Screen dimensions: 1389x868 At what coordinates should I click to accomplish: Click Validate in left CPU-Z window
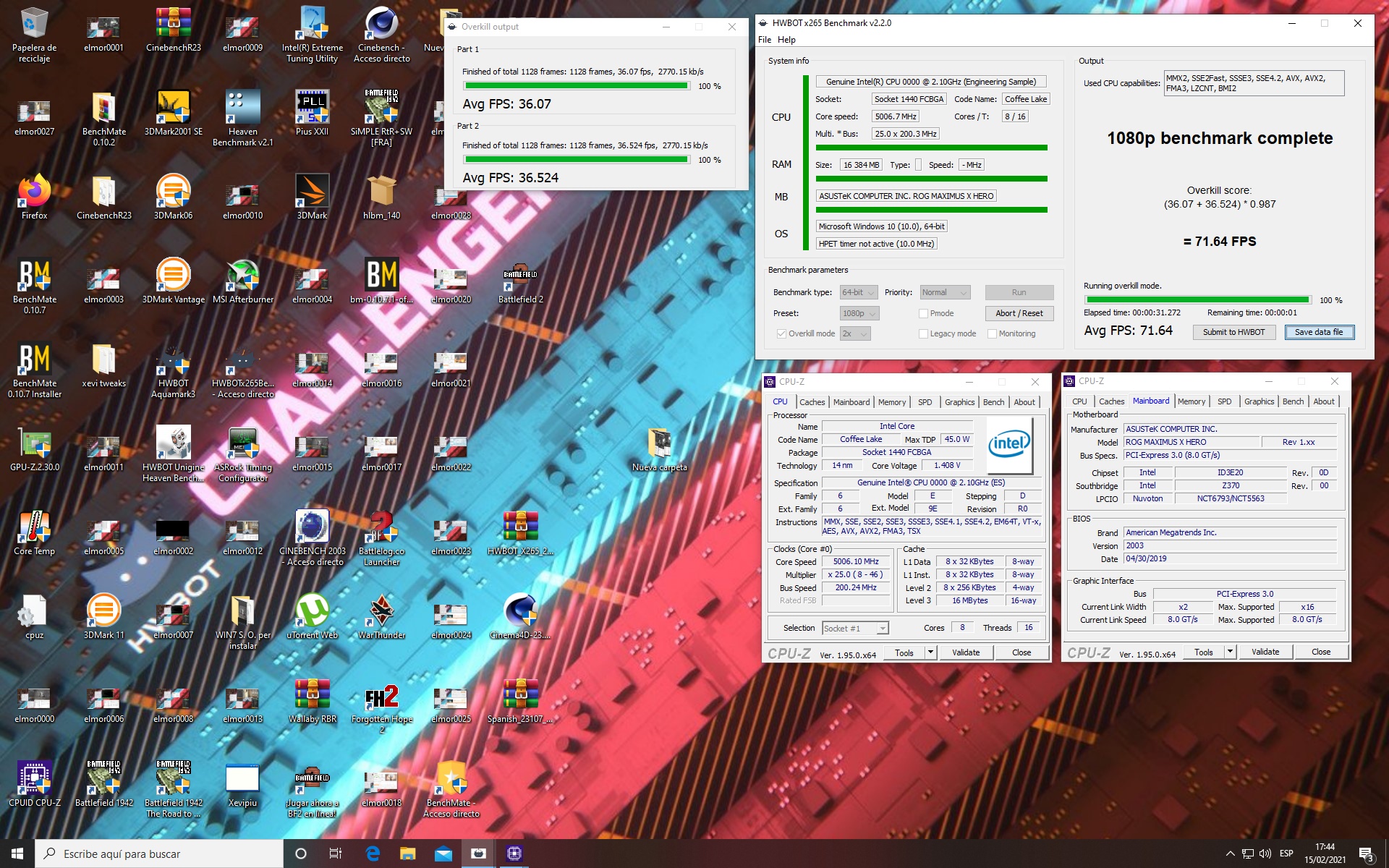click(965, 652)
